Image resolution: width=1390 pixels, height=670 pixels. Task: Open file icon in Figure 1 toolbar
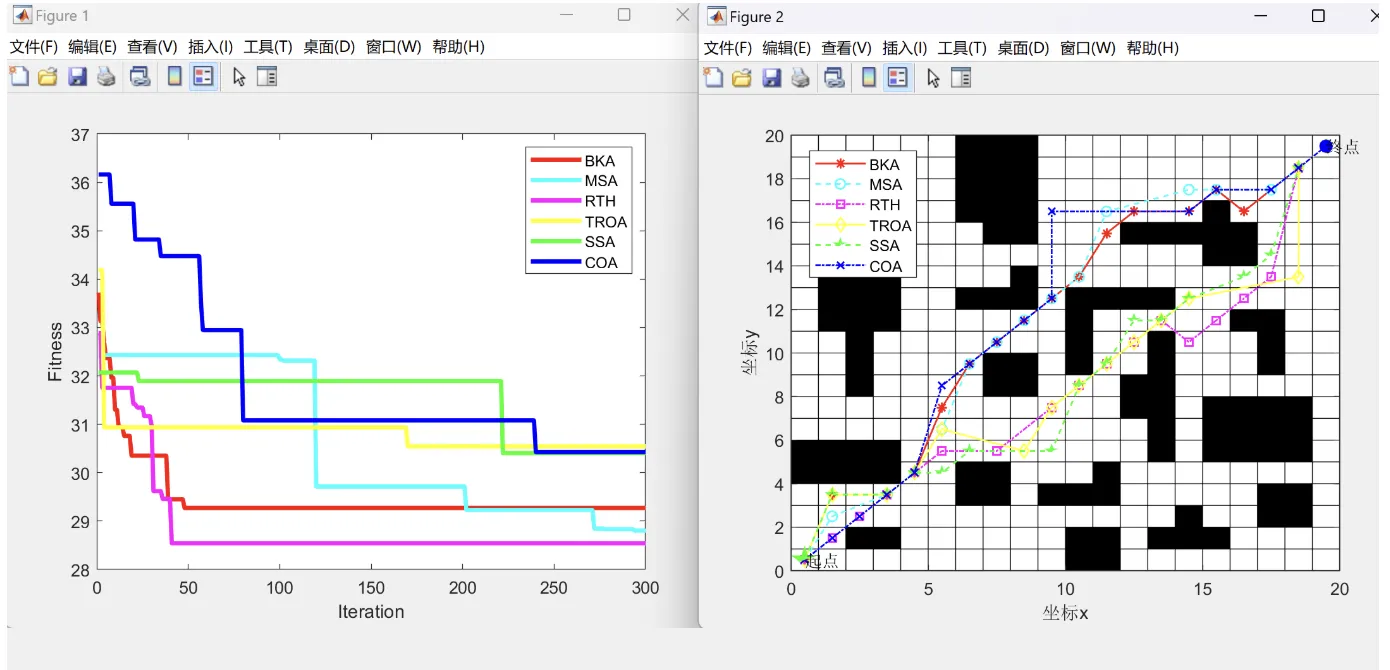pos(48,76)
